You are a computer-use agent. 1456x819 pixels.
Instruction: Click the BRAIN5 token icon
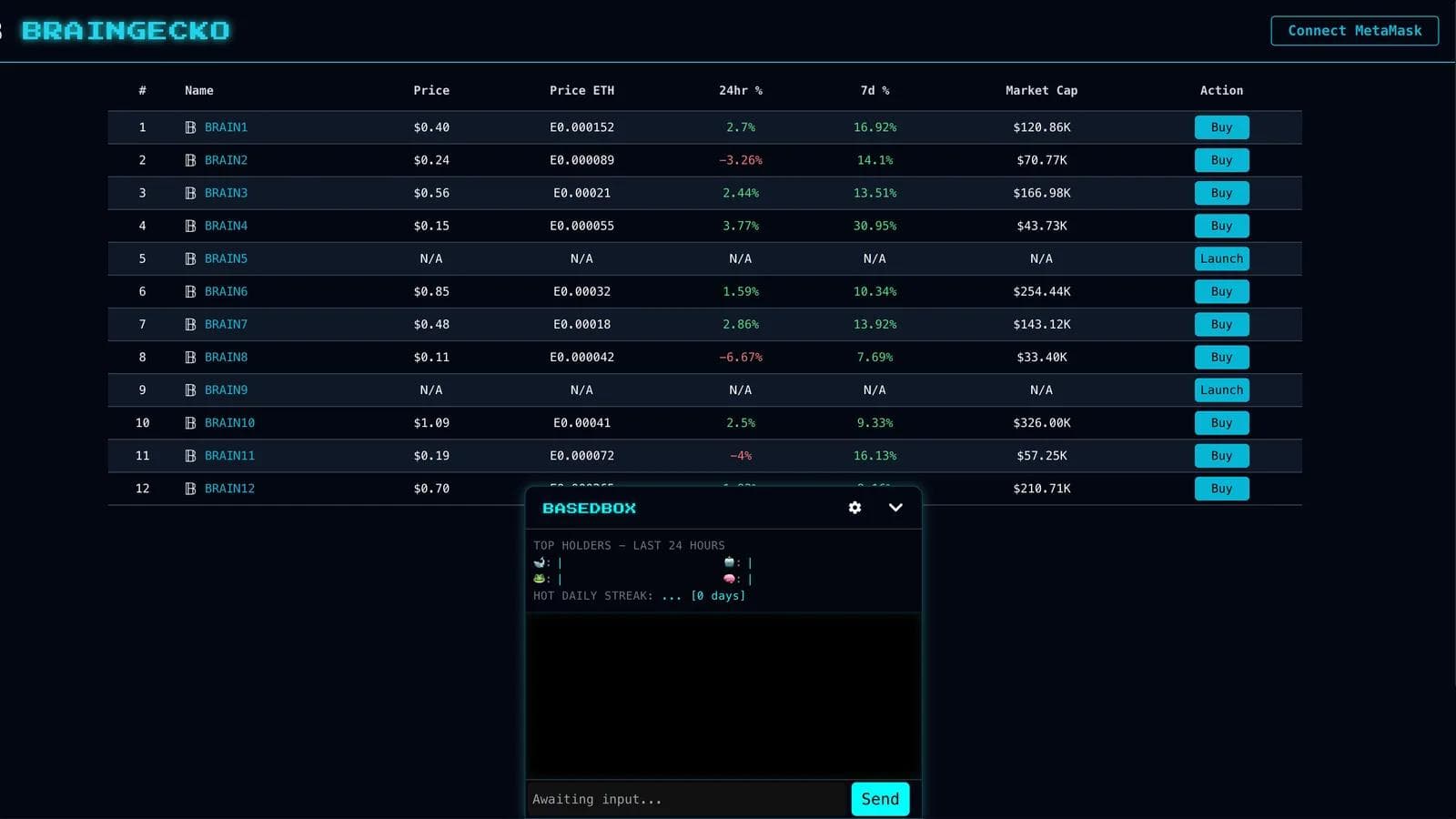pos(190,258)
